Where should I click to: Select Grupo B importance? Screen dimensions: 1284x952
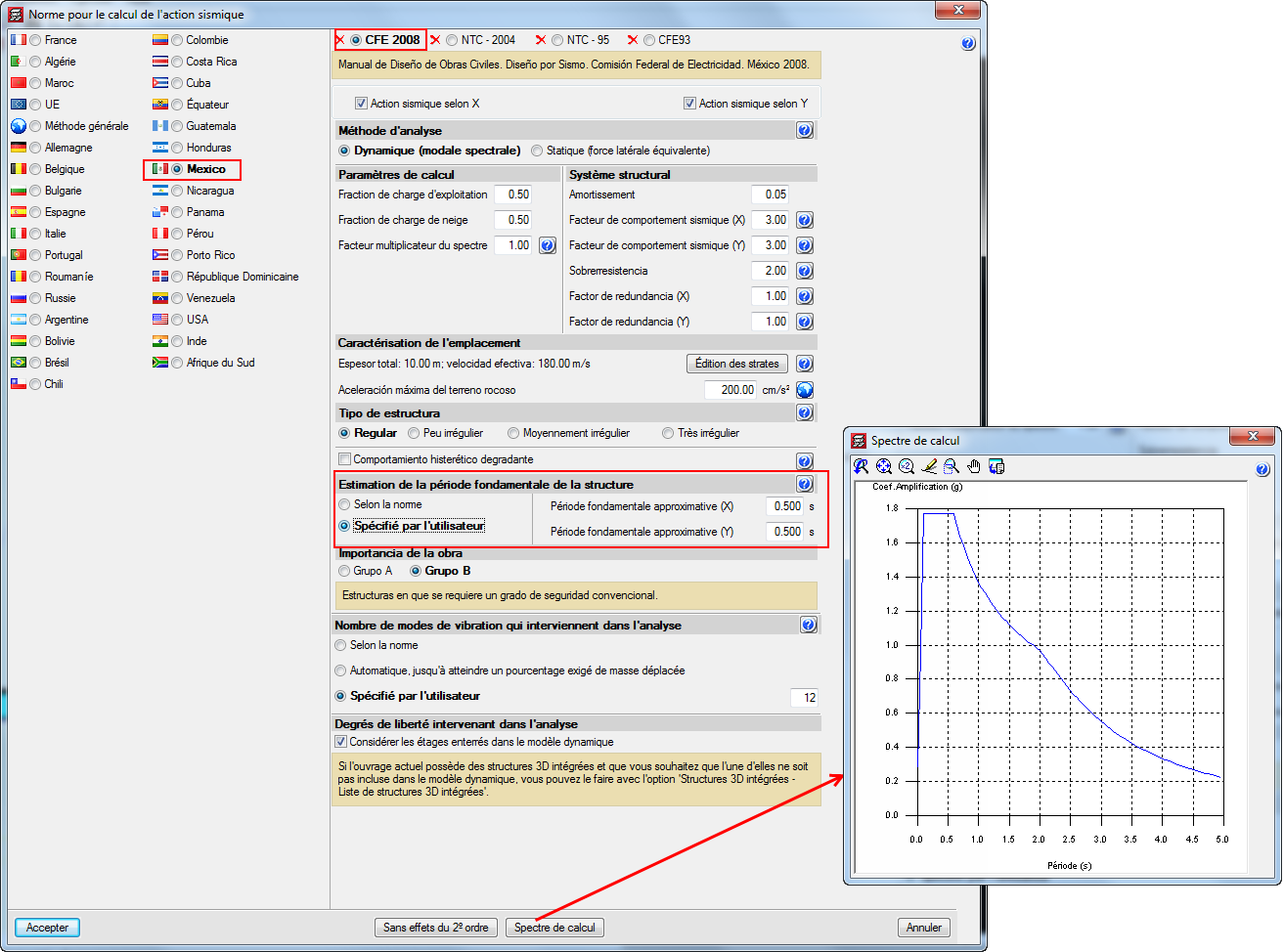416,571
